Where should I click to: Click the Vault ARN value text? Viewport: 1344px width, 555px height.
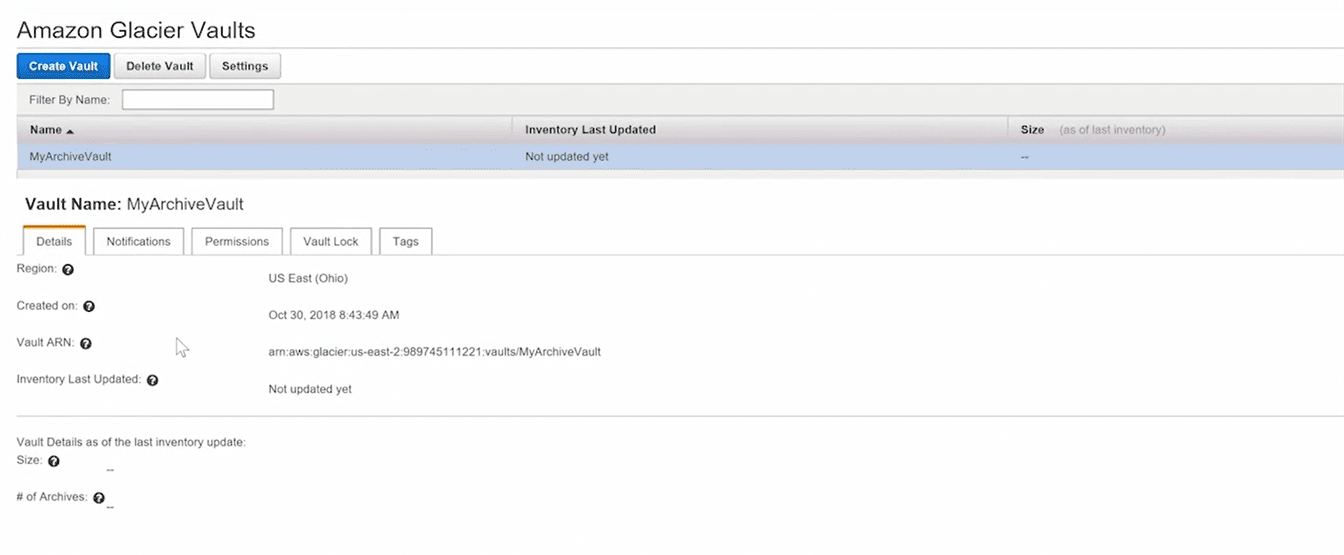point(434,352)
